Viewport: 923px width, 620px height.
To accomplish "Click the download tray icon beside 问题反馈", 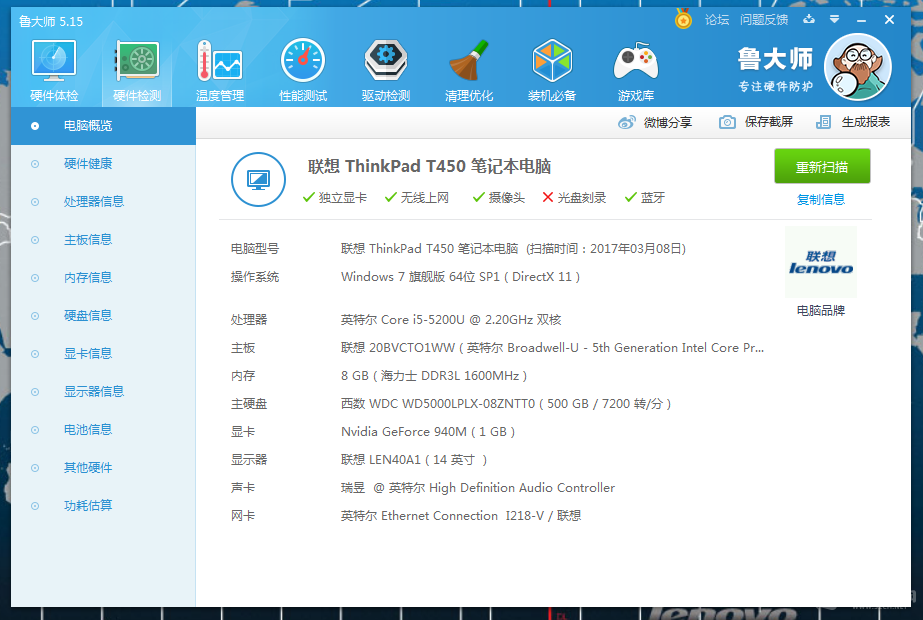I will (x=809, y=19).
